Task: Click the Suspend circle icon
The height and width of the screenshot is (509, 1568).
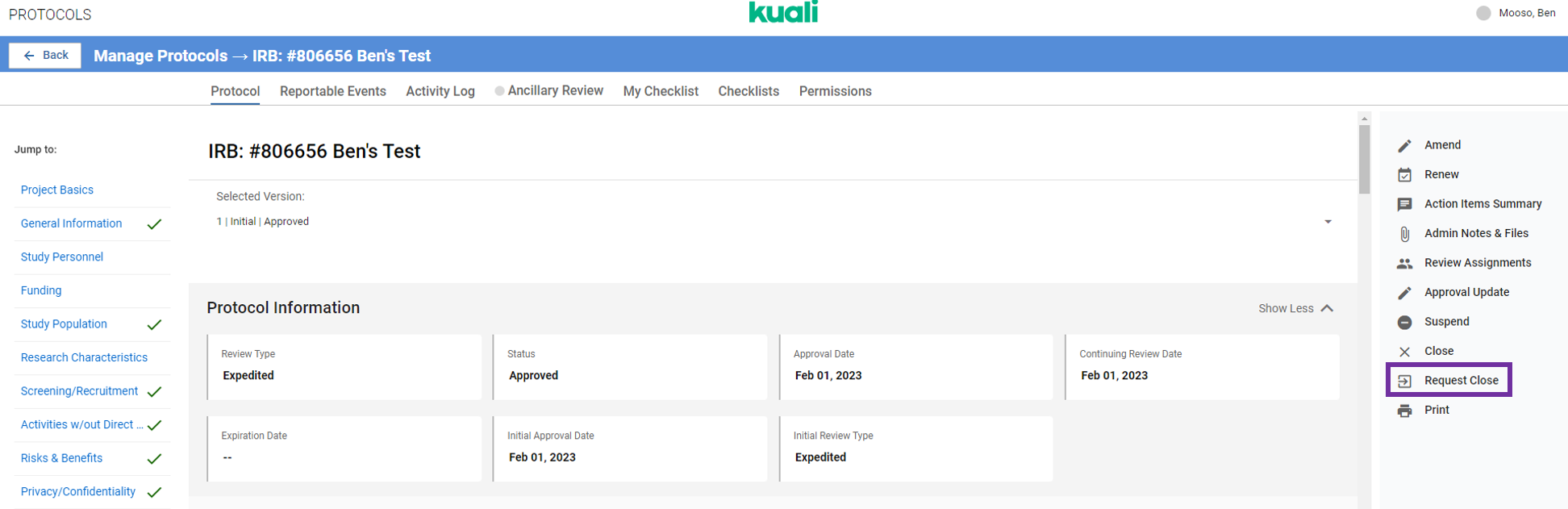Action: coord(1404,322)
